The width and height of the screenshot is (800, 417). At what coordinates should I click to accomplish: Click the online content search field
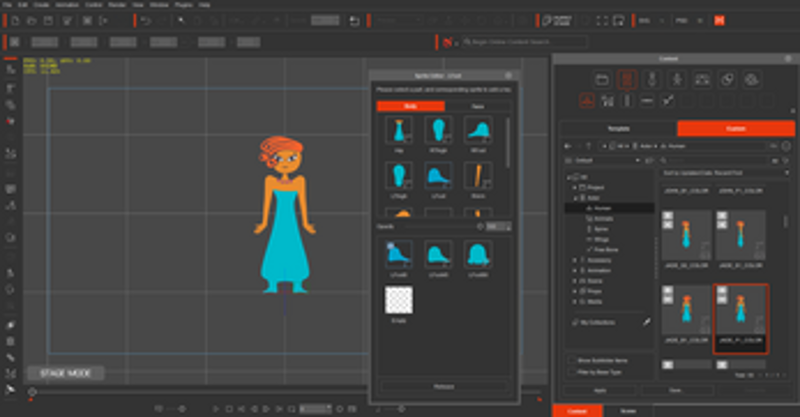[x=524, y=42]
